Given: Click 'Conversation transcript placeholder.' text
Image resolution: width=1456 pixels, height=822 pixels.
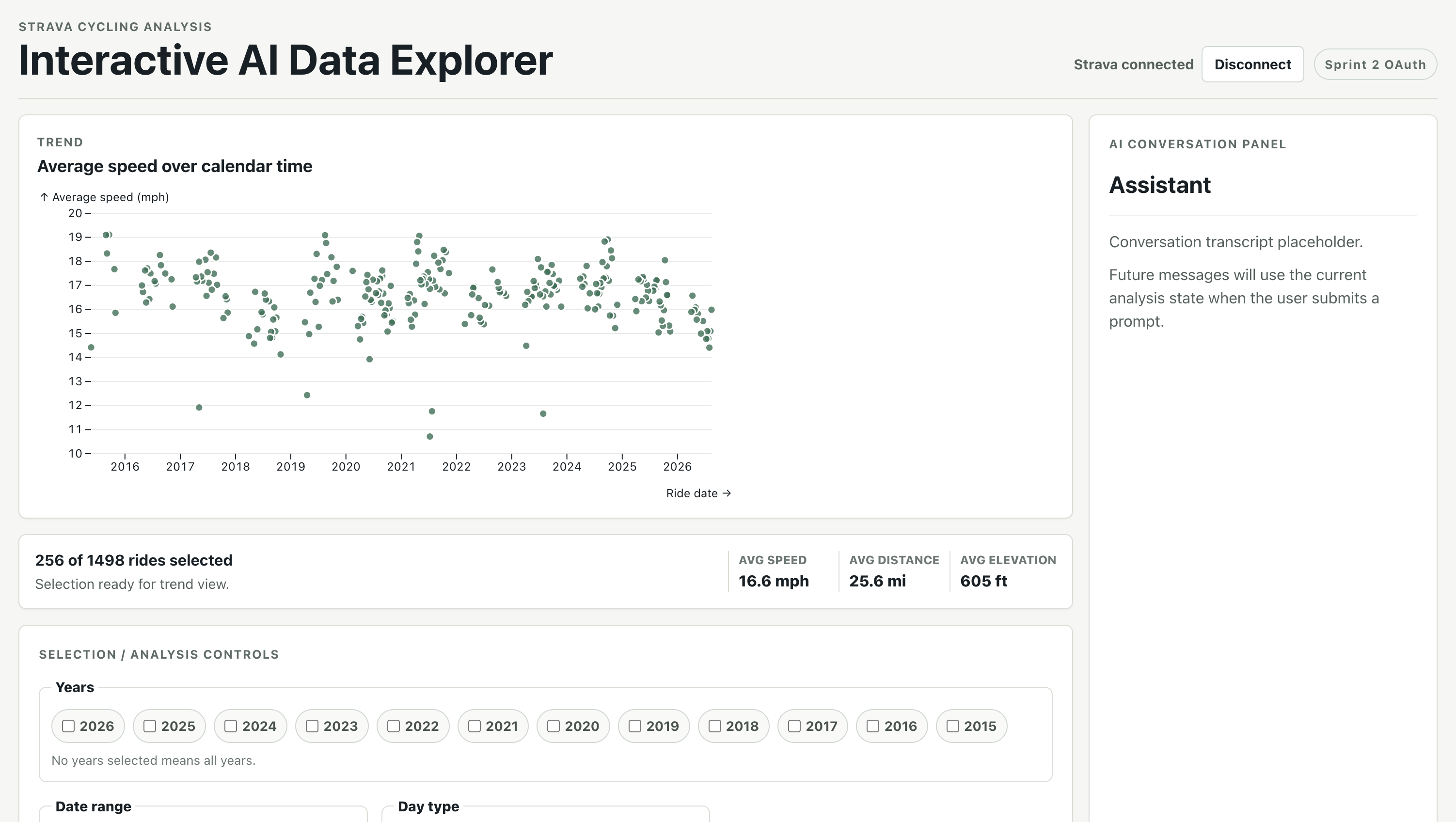Looking at the screenshot, I should 1235,242.
